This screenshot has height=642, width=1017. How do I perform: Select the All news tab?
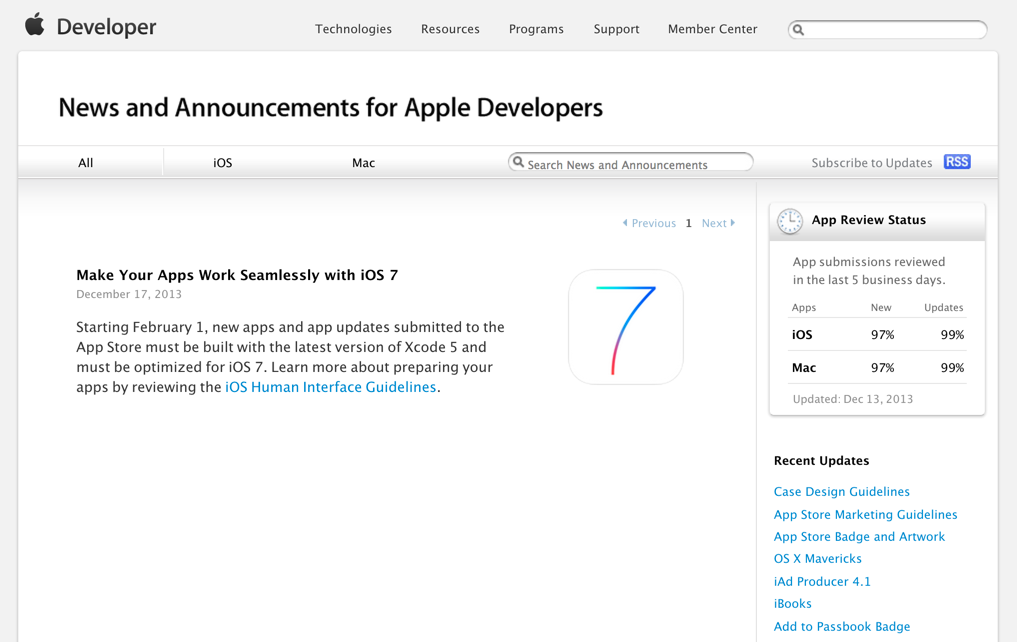pyautogui.click(x=86, y=163)
